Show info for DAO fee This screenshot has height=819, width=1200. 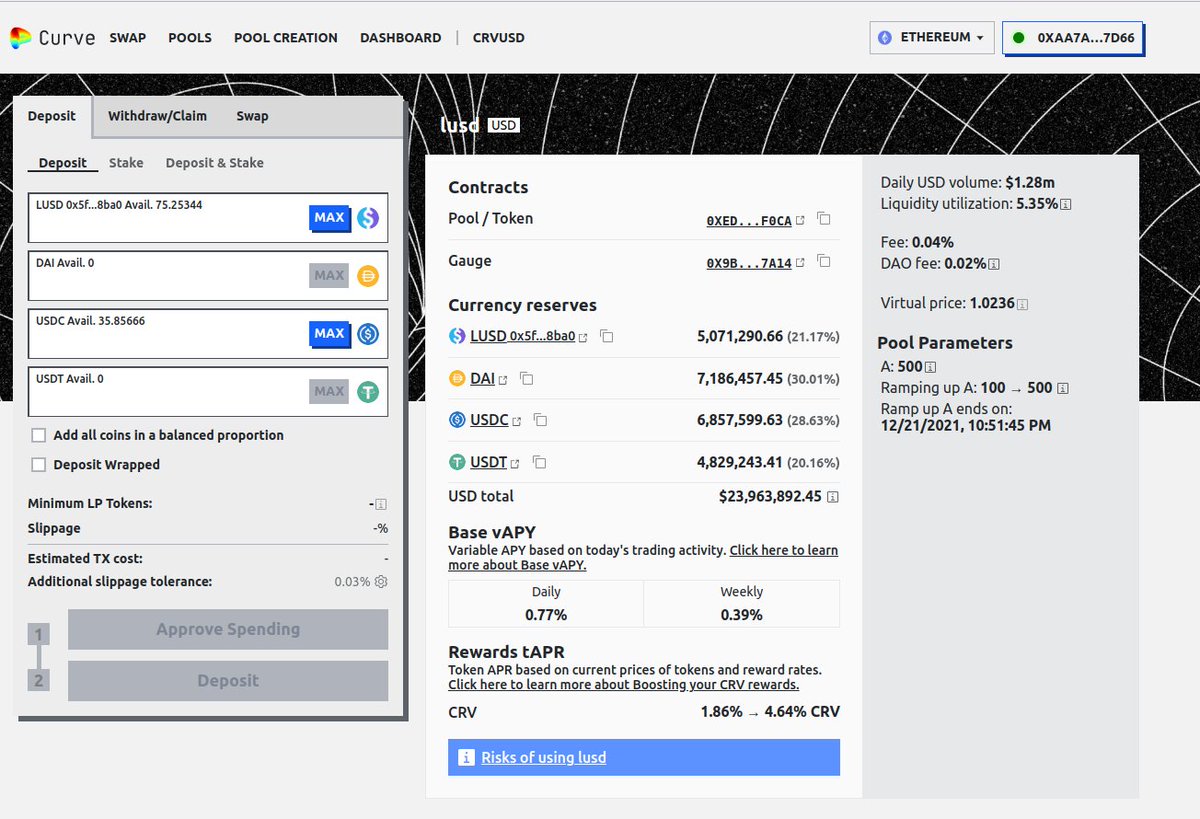[x=993, y=264]
